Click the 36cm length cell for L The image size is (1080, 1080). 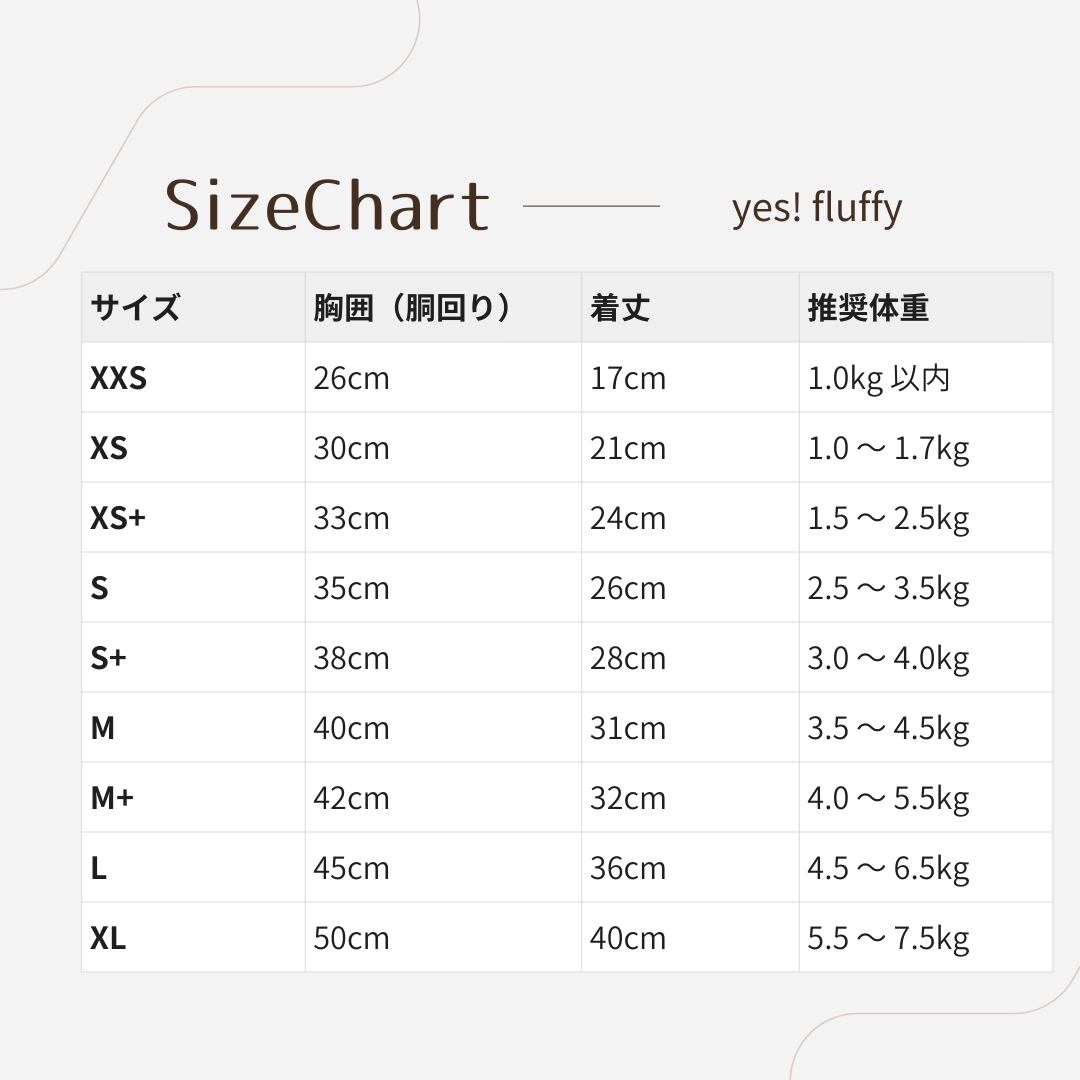click(x=627, y=868)
